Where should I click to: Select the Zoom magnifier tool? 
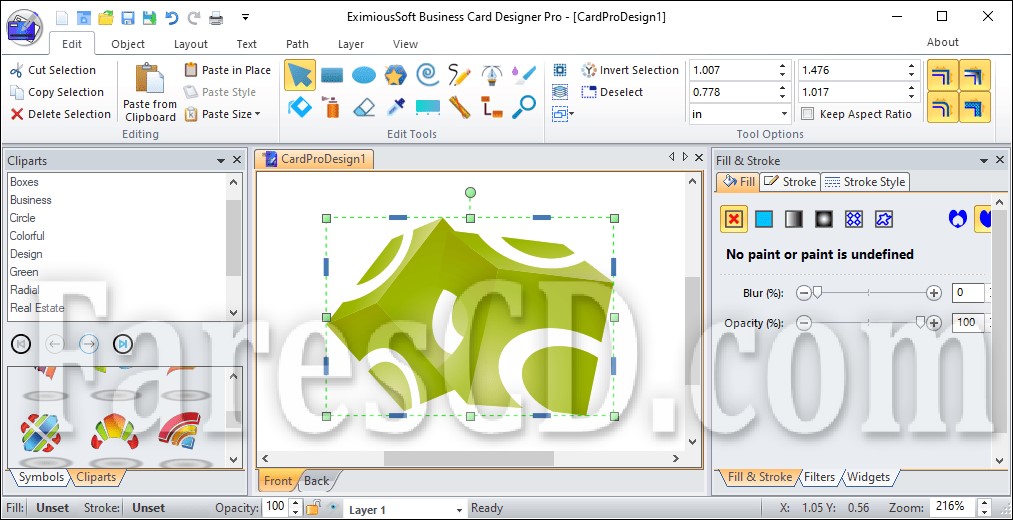[524, 107]
